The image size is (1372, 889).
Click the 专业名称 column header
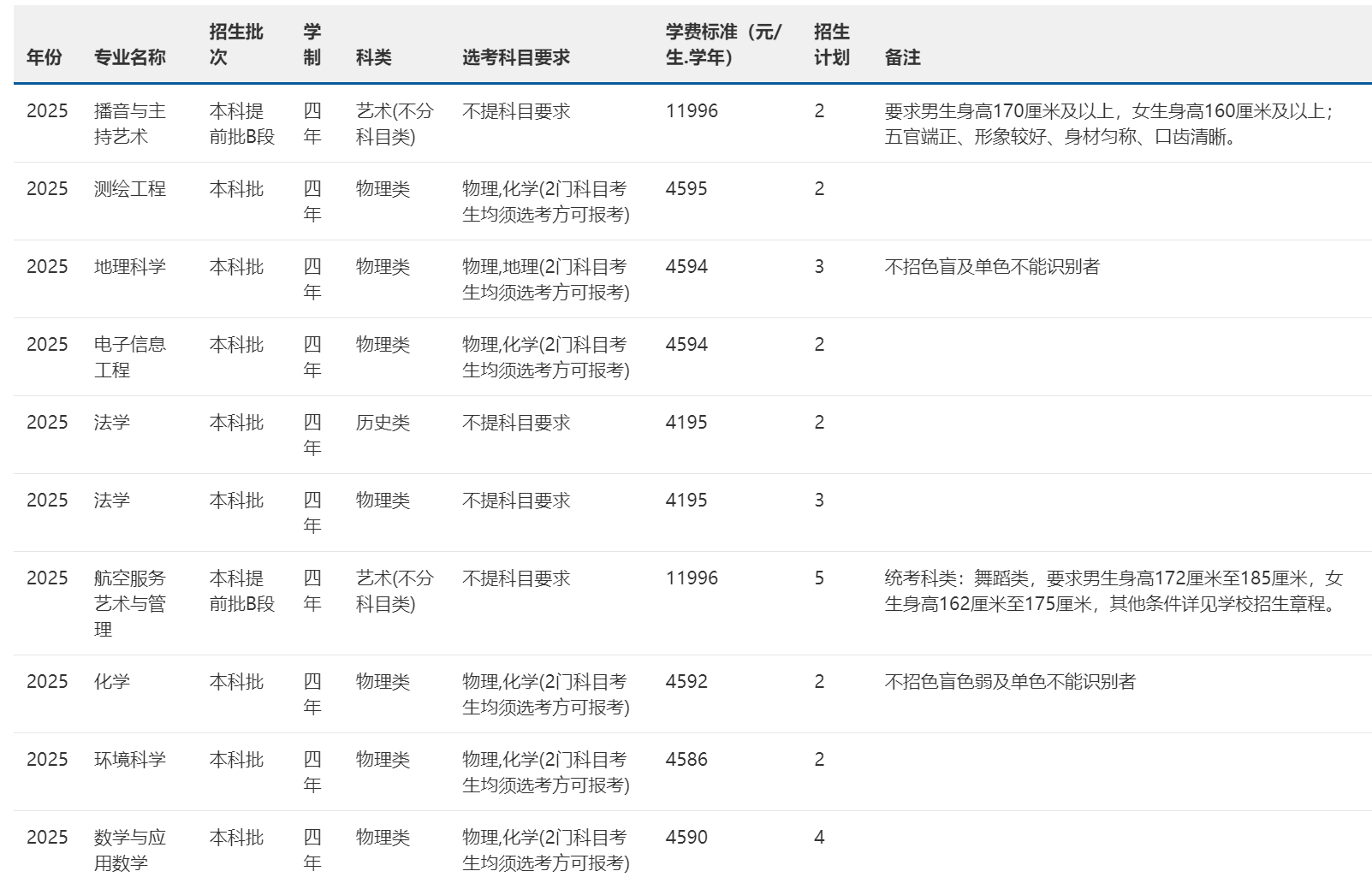pyautogui.click(x=129, y=57)
